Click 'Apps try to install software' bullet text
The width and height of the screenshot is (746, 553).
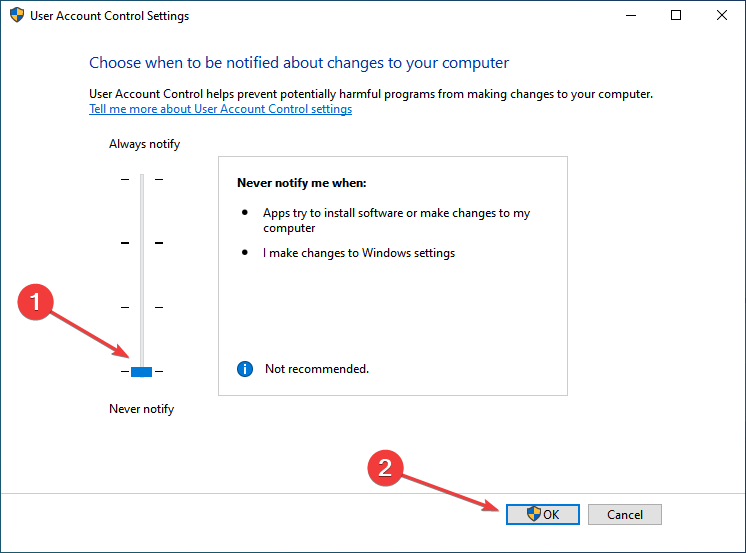[396, 220]
